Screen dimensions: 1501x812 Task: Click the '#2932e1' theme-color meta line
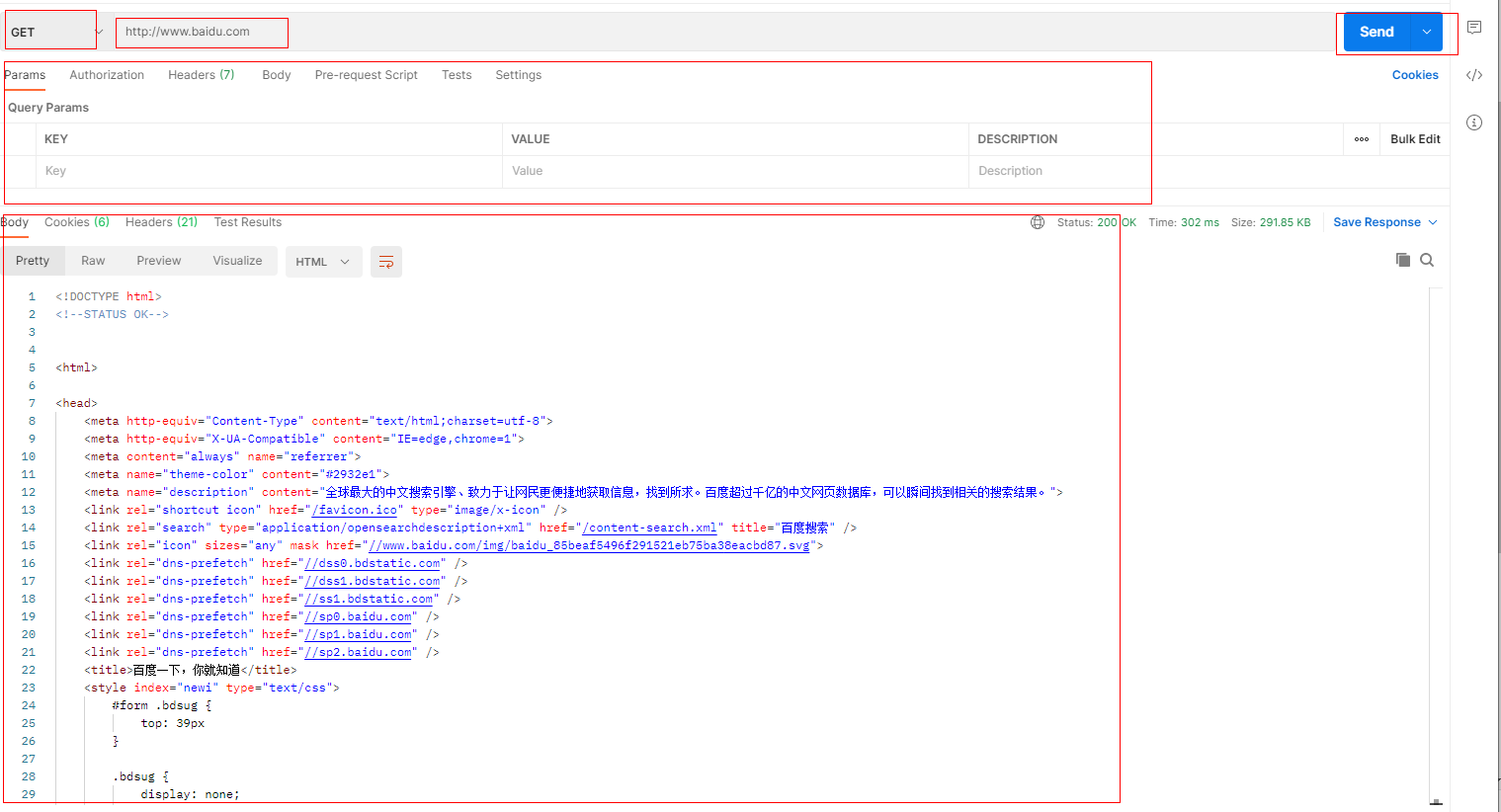coord(237,474)
